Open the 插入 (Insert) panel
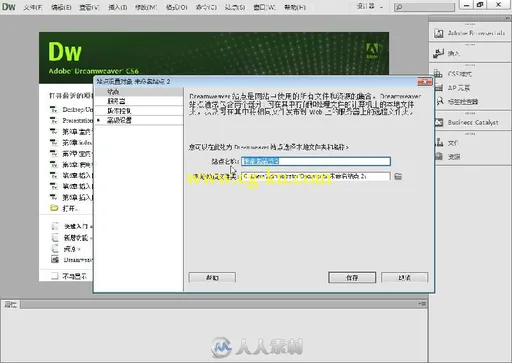The image size is (512, 363). pyautogui.click(x=447, y=53)
